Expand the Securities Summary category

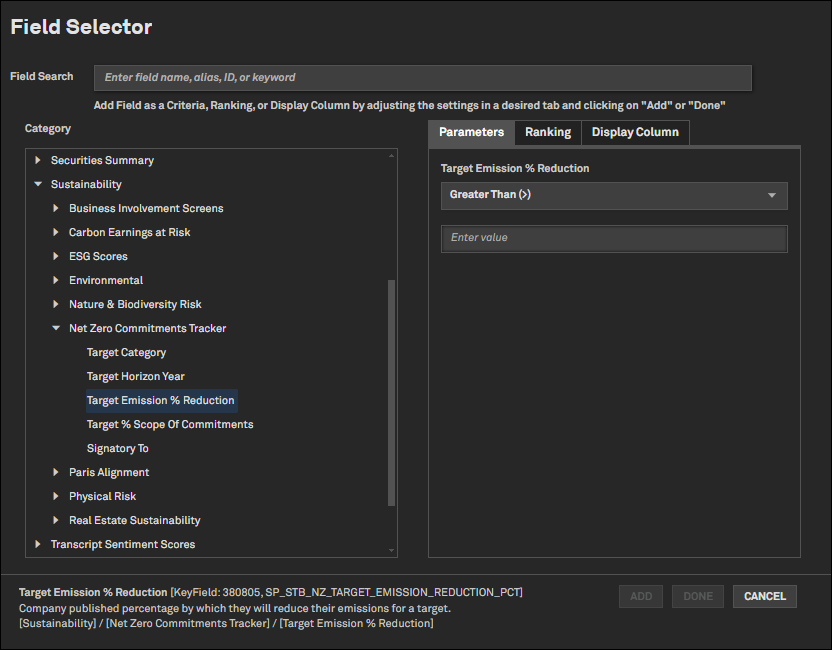[38, 160]
